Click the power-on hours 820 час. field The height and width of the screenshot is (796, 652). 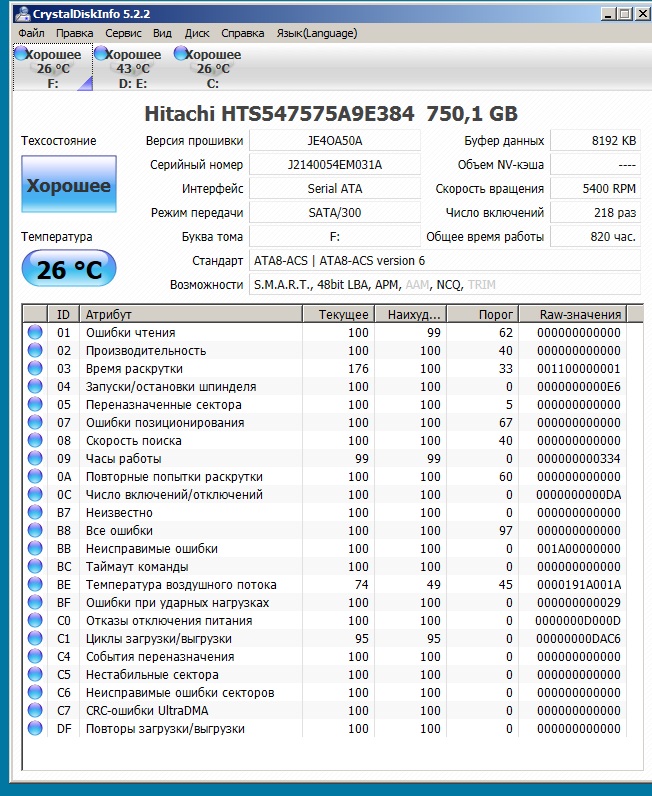tap(595, 237)
